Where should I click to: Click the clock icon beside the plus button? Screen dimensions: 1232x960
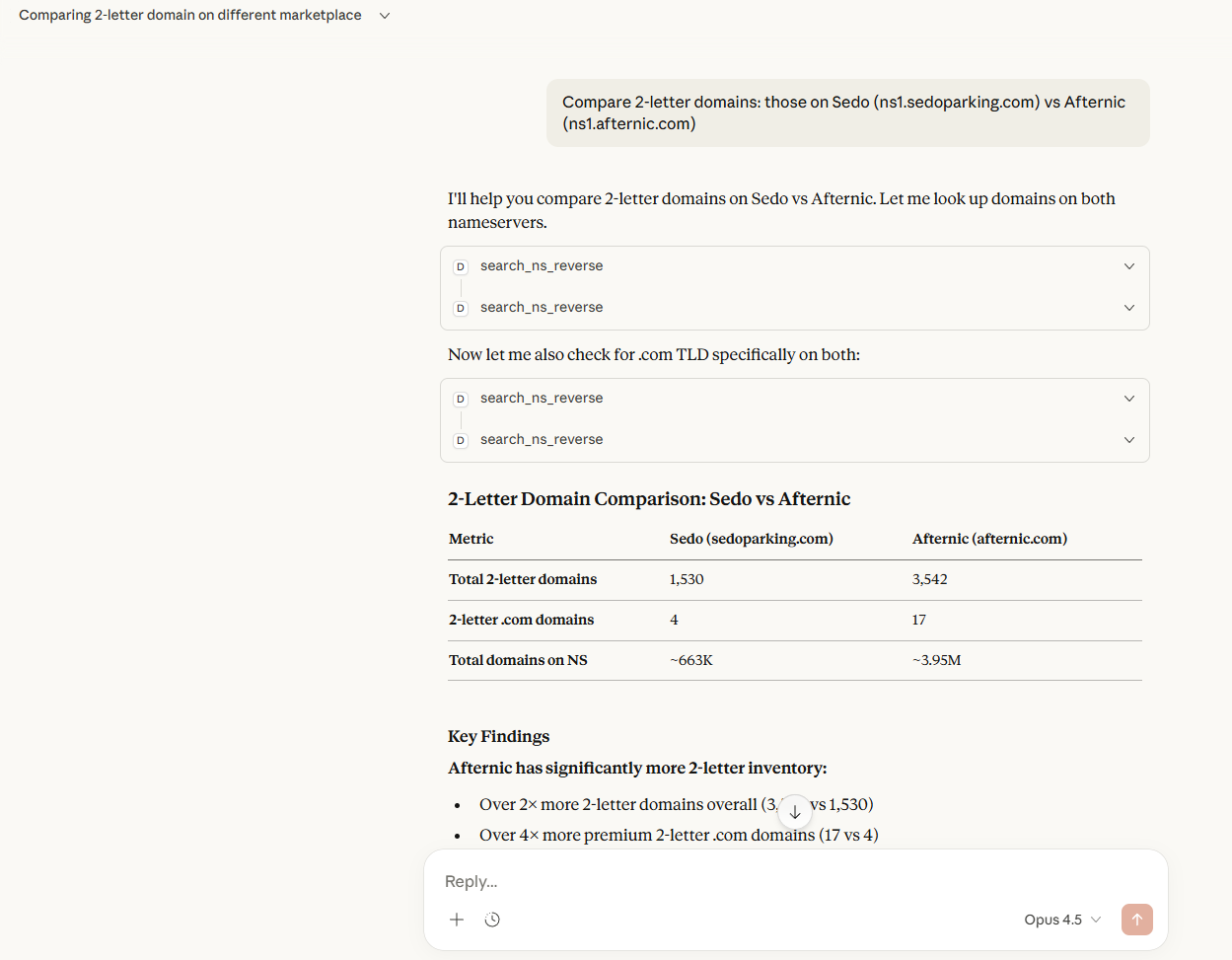pyautogui.click(x=492, y=920)
